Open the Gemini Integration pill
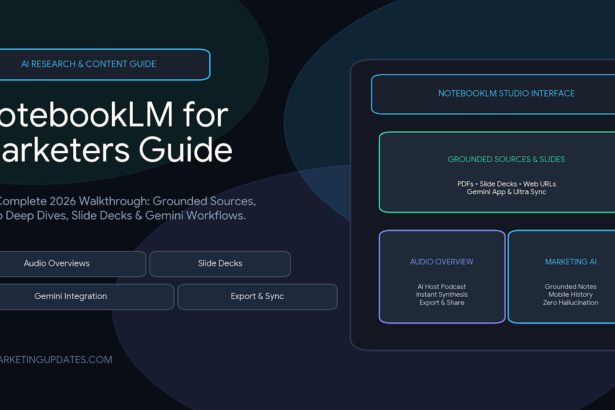 point(87,297)
